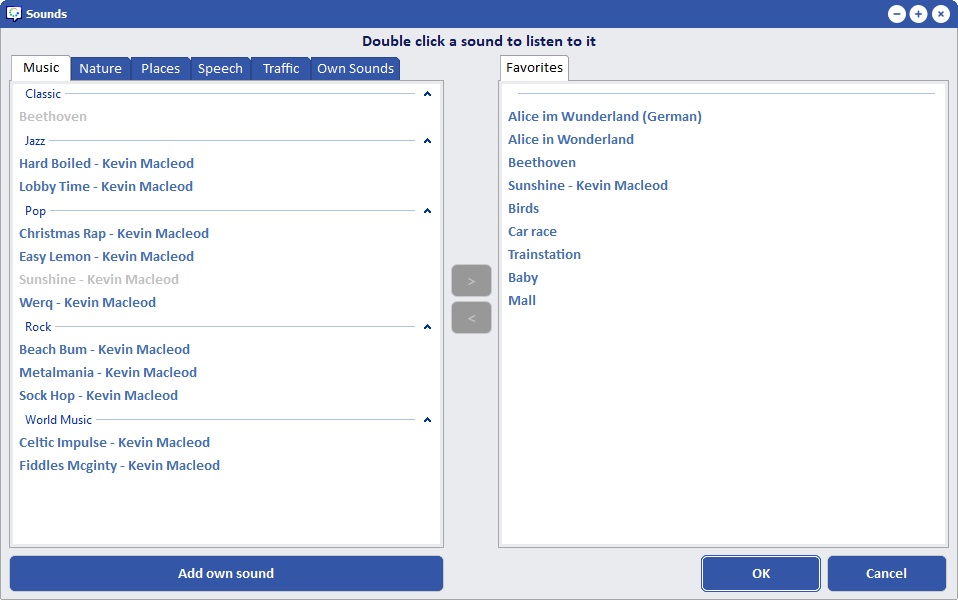
Task: Click the Cancel button
Action: (886, 574)
